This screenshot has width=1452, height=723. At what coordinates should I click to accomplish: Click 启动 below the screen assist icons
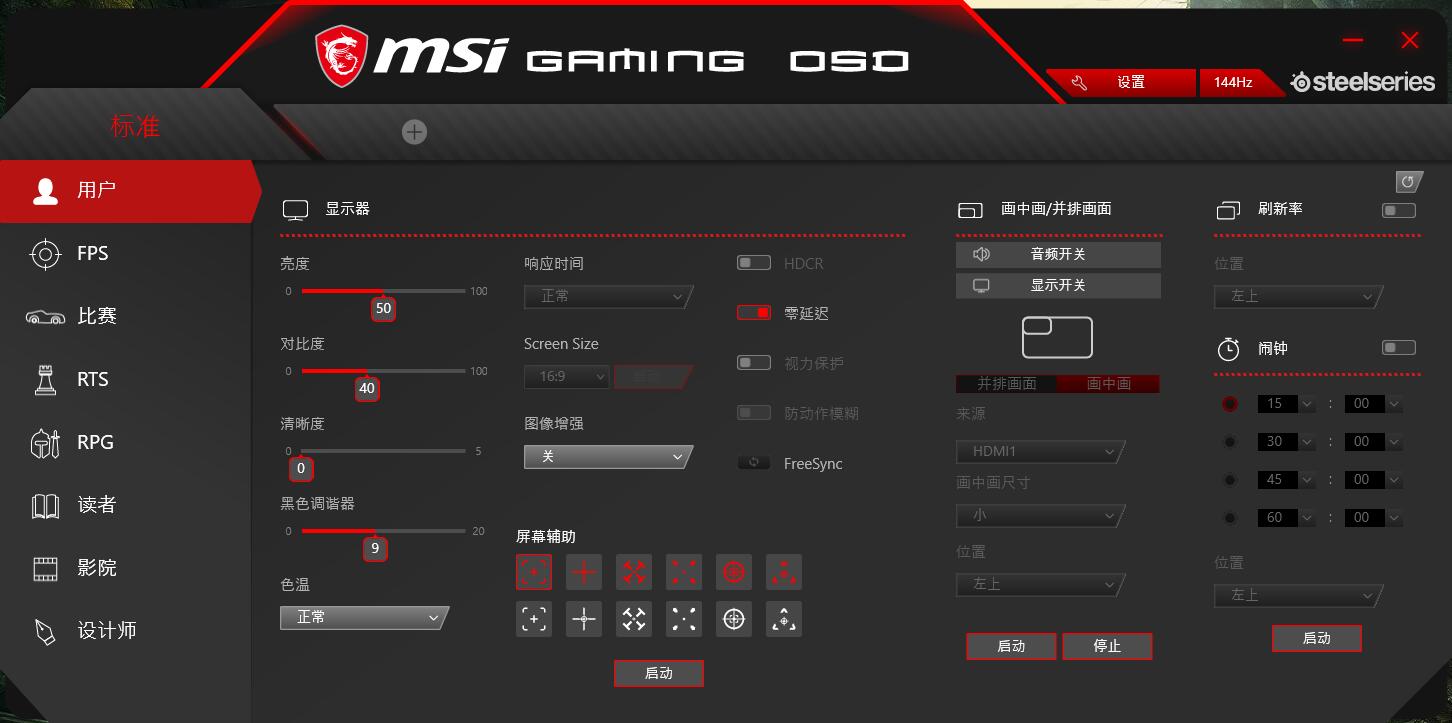(658, 673)
